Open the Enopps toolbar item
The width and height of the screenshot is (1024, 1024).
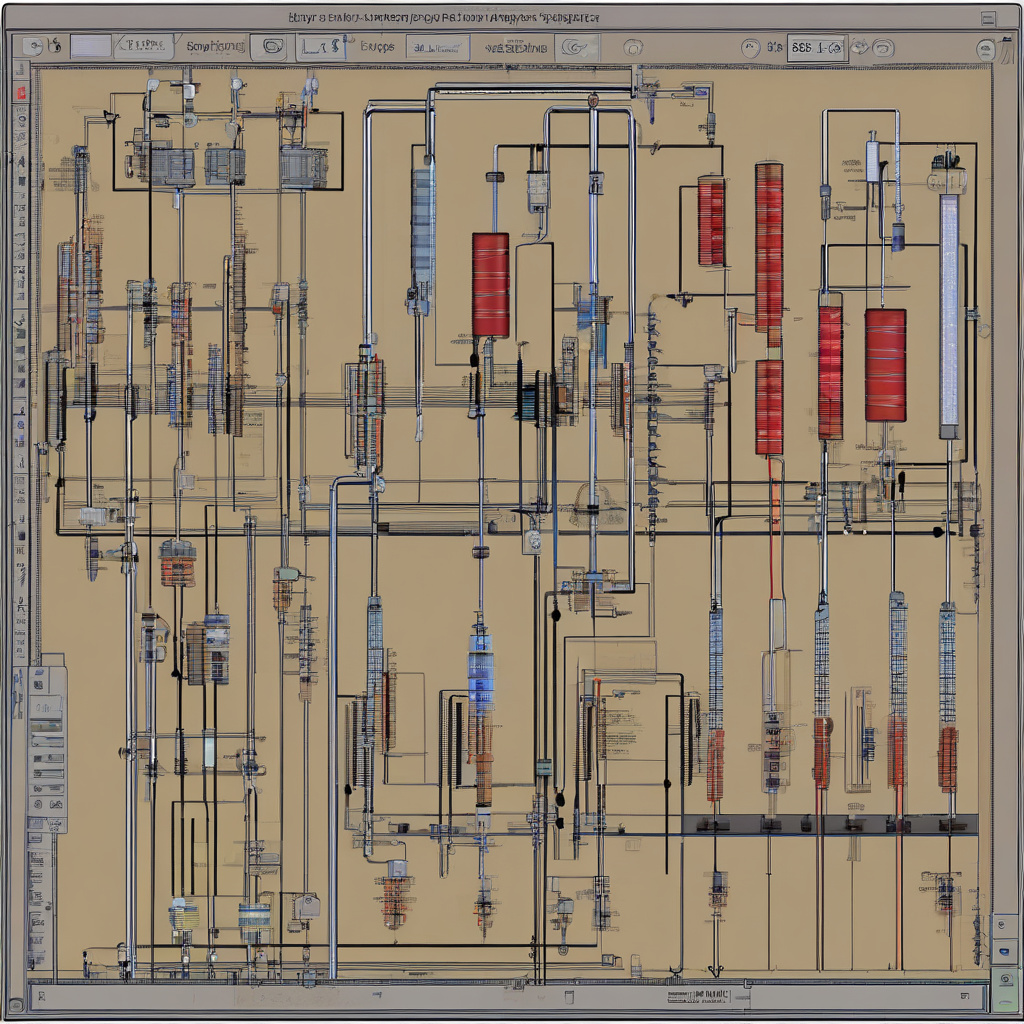click(x=377, y=47)
